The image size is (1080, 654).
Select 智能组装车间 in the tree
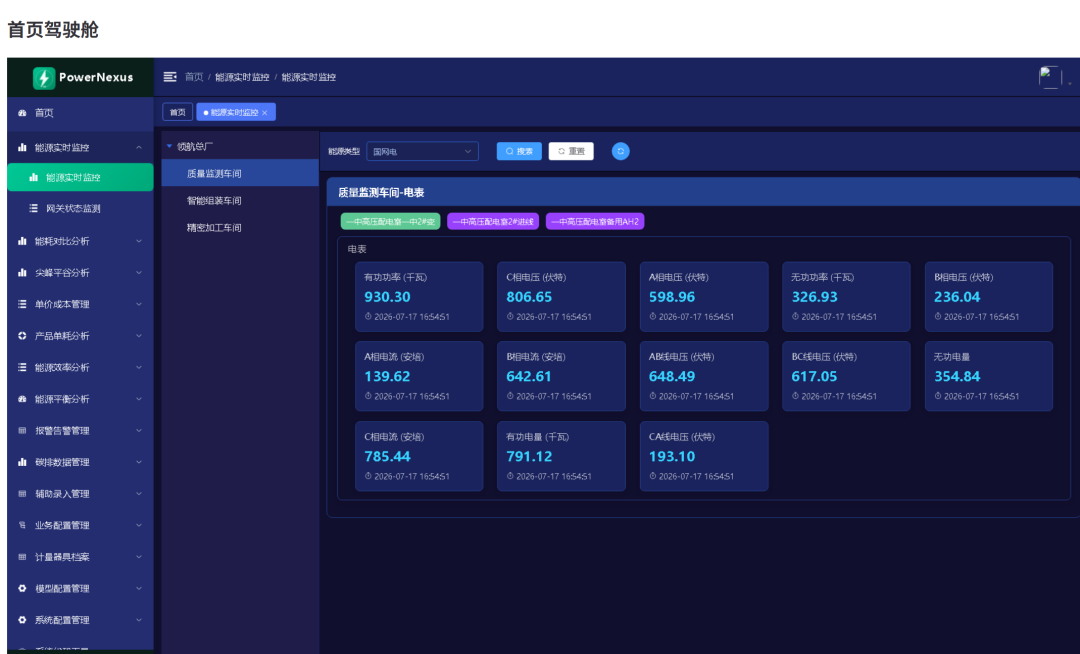click(240, 200)
